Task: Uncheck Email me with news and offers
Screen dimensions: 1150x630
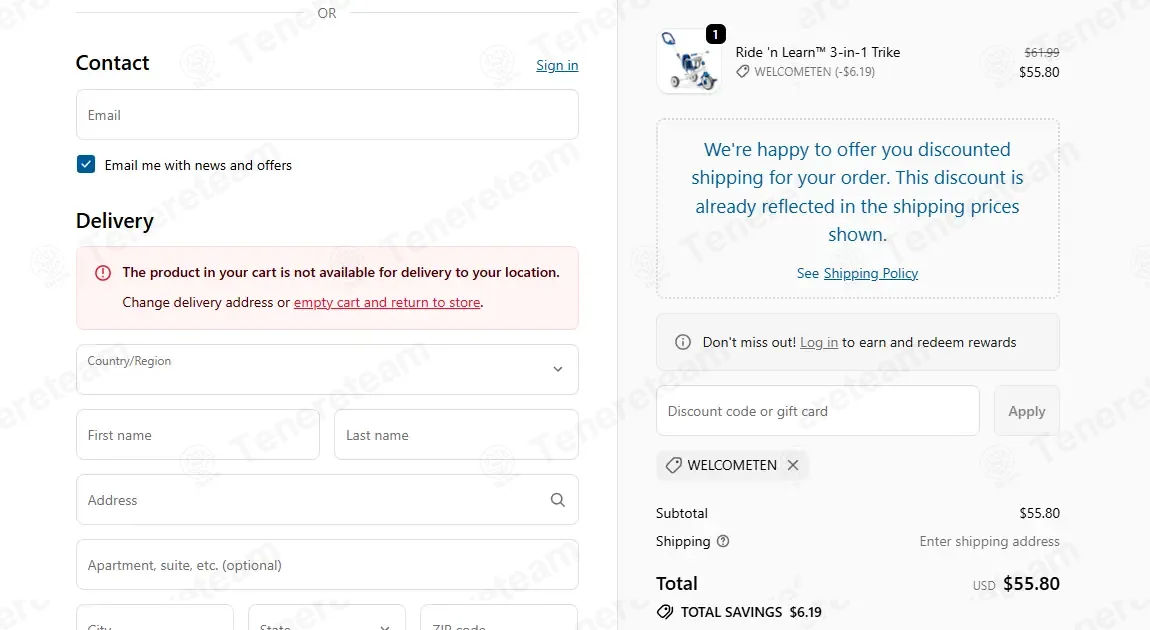Action: point(86,164)
